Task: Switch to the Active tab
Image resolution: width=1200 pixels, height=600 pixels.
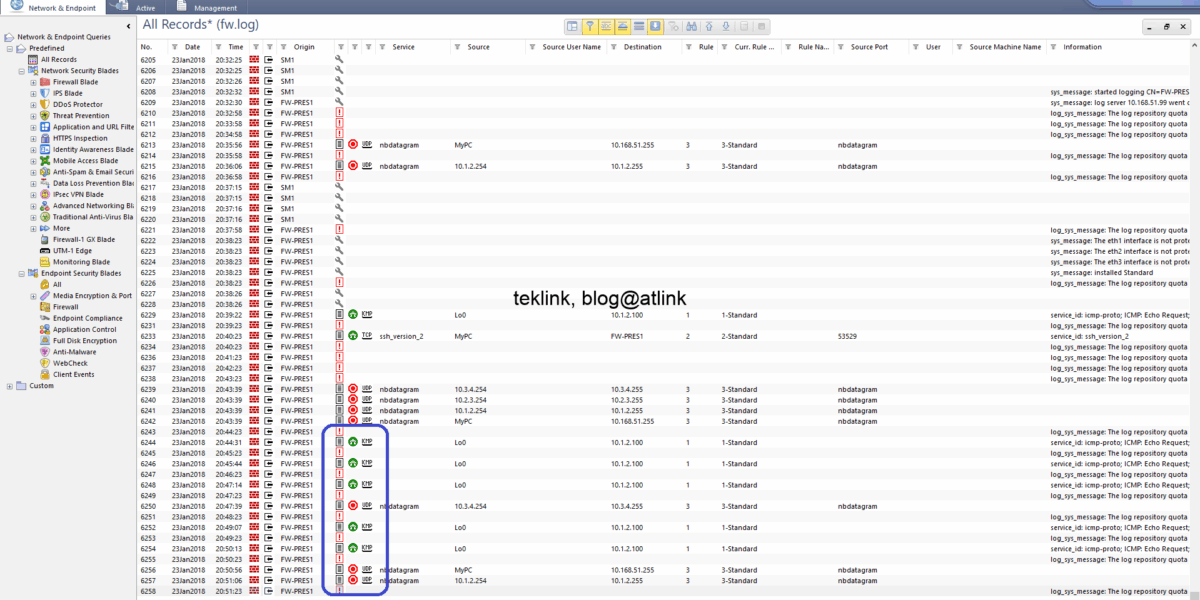Action: coord(145,7)
